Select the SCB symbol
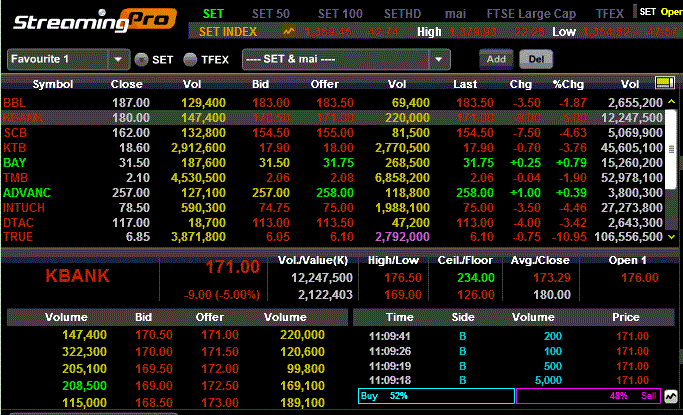The image size is (683, 415). point(15,132)
